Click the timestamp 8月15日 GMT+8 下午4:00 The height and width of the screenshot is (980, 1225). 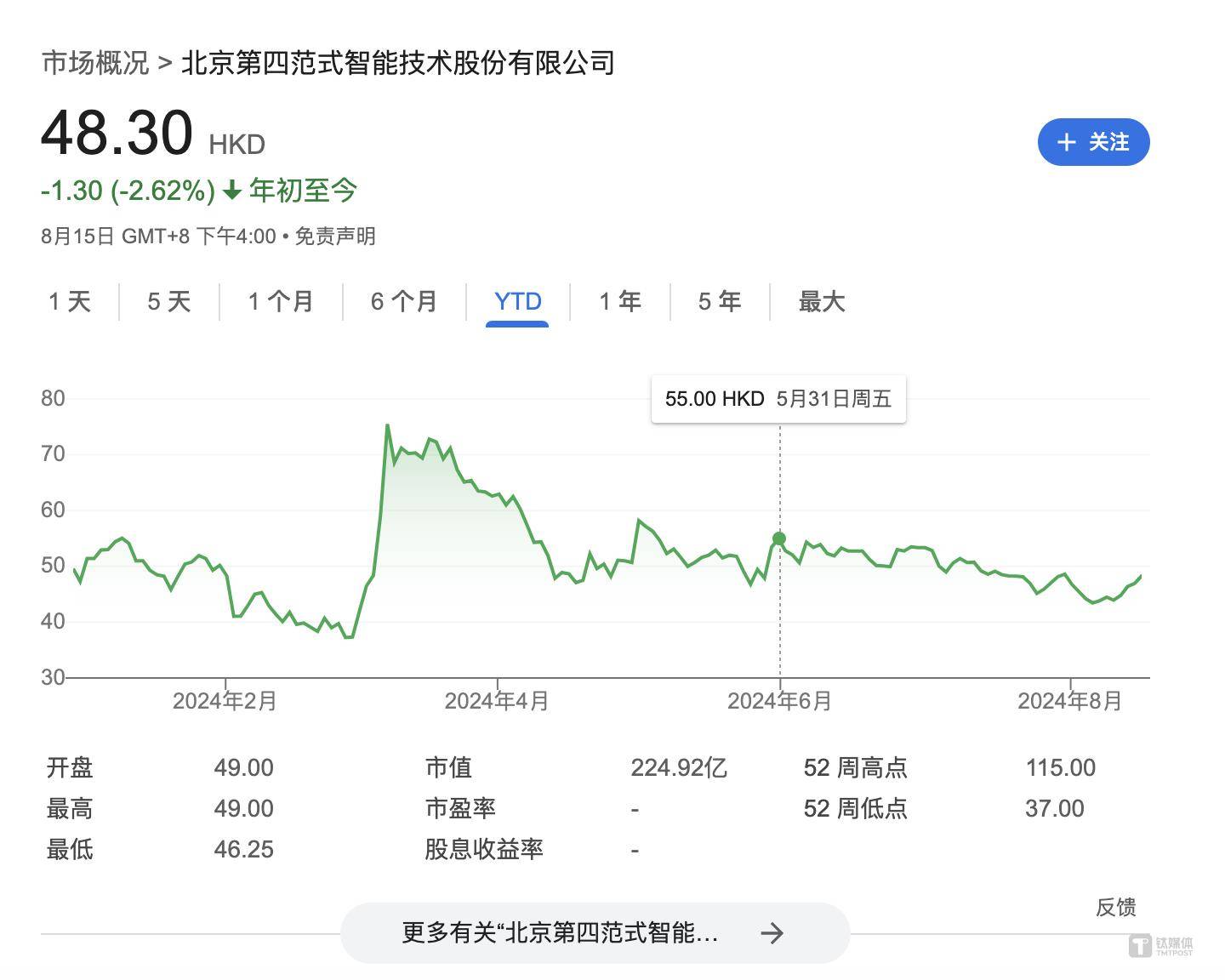click(x=158, y=236)
